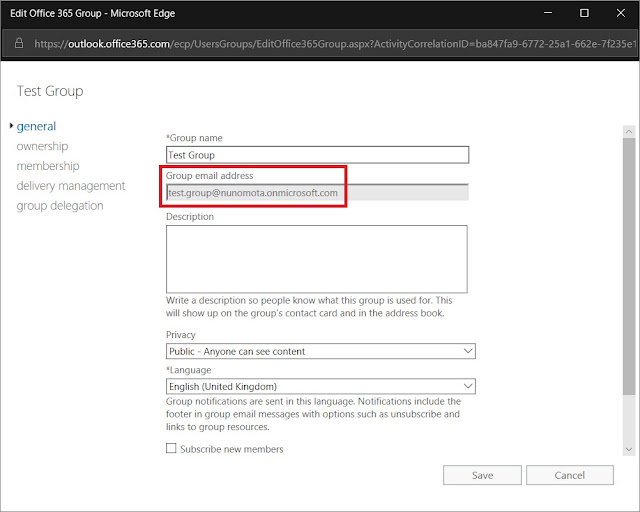Image resolution: width=640 pixels, height=512 pixels.
Task: Open the membership tab
Action: pos(48,166)
